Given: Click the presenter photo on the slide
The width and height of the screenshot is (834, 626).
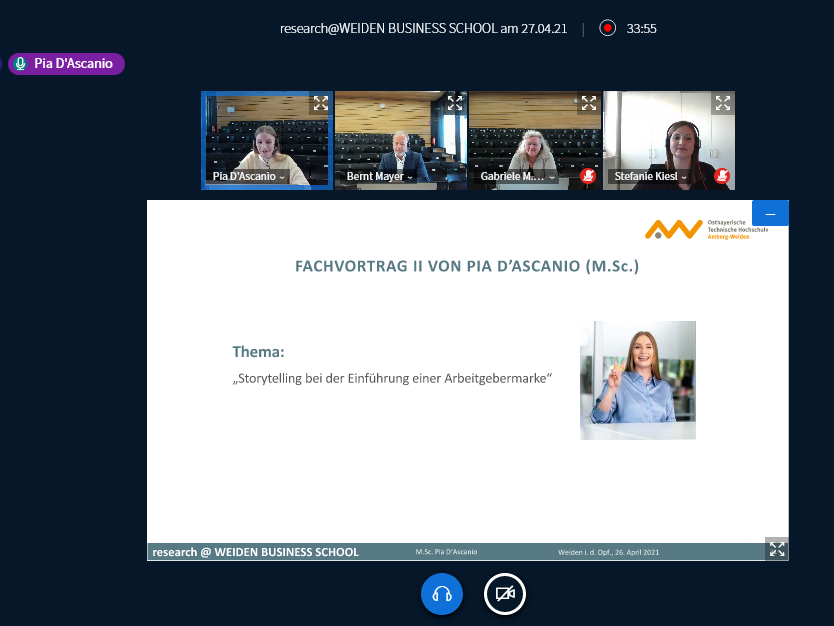Looking at the screenshot, I should click(638, 380).
